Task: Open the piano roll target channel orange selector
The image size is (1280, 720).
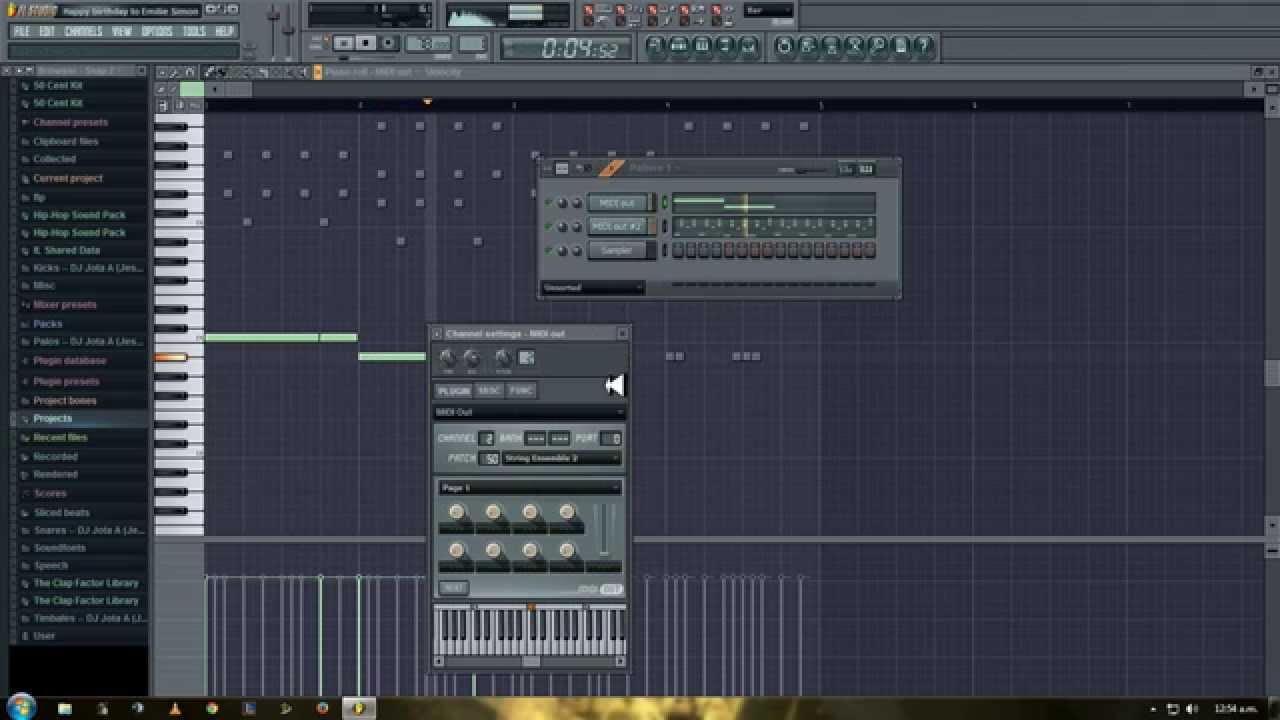Action: pyautogui.click(x=318, y=72)
